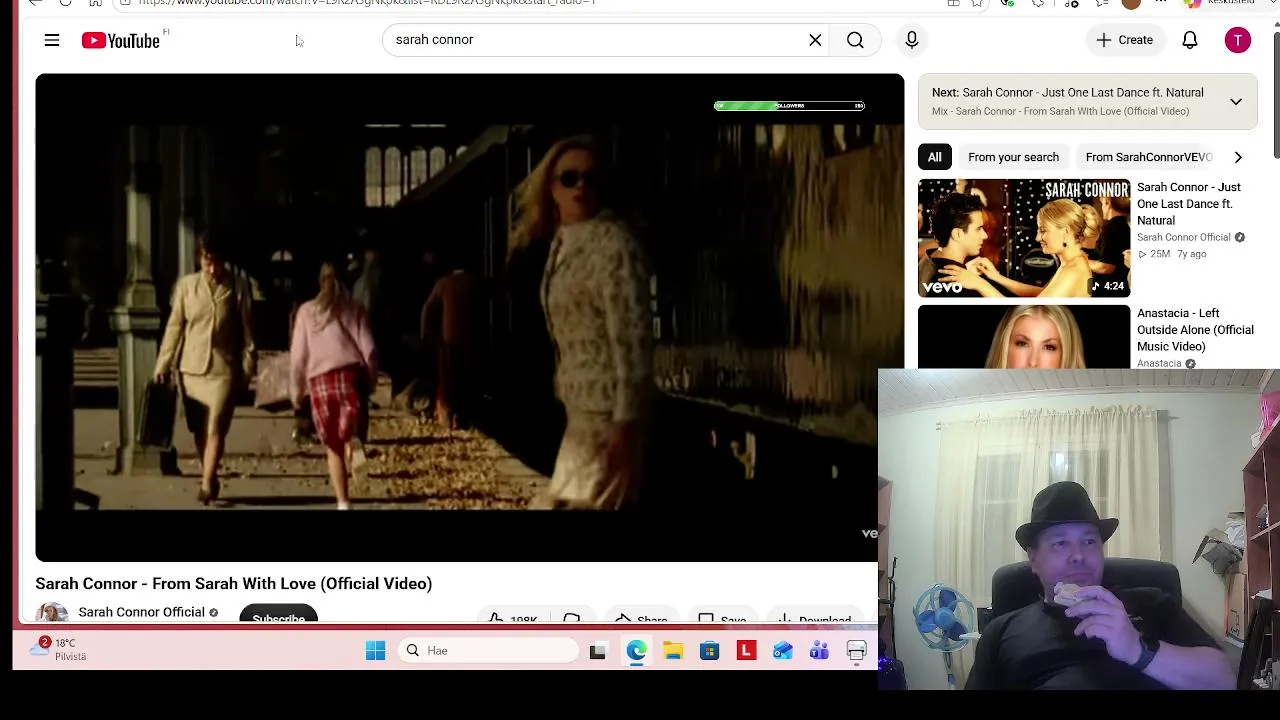Start voice search with the microphone
This screenshot has width=1280, height=720.
[911, 40]
